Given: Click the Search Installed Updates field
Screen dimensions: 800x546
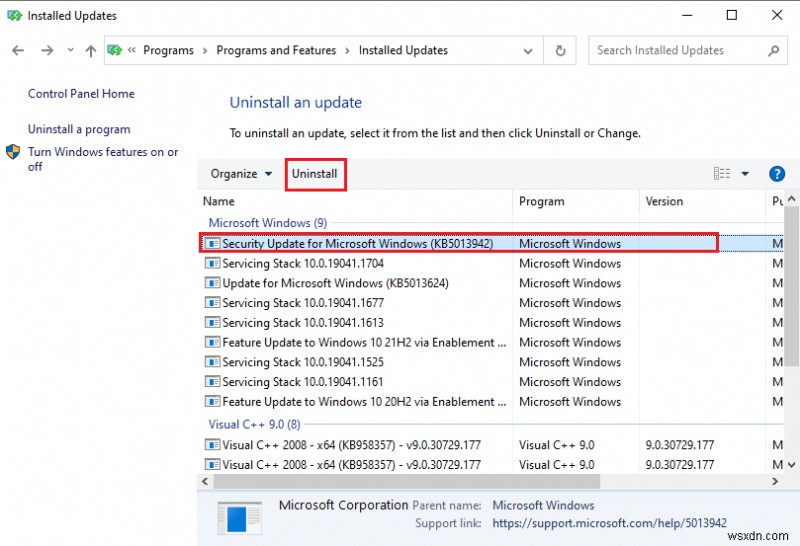Looking at the screenshot, I should click(687, 50).
